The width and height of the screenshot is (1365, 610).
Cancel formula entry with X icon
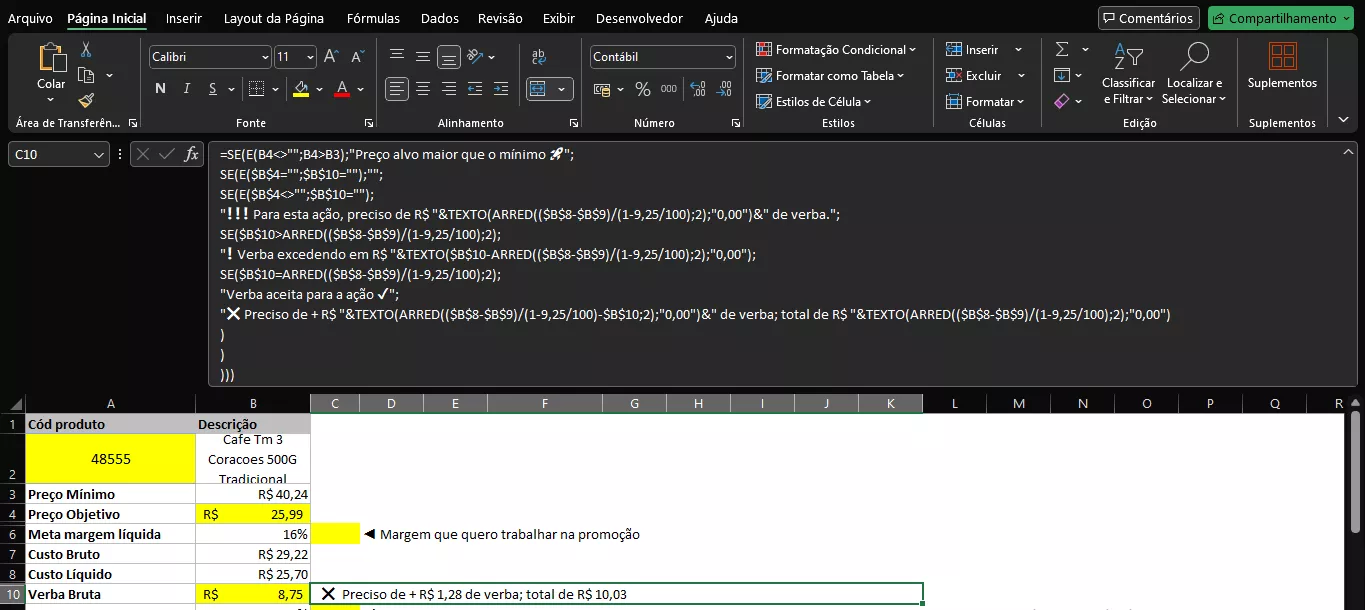143,154
